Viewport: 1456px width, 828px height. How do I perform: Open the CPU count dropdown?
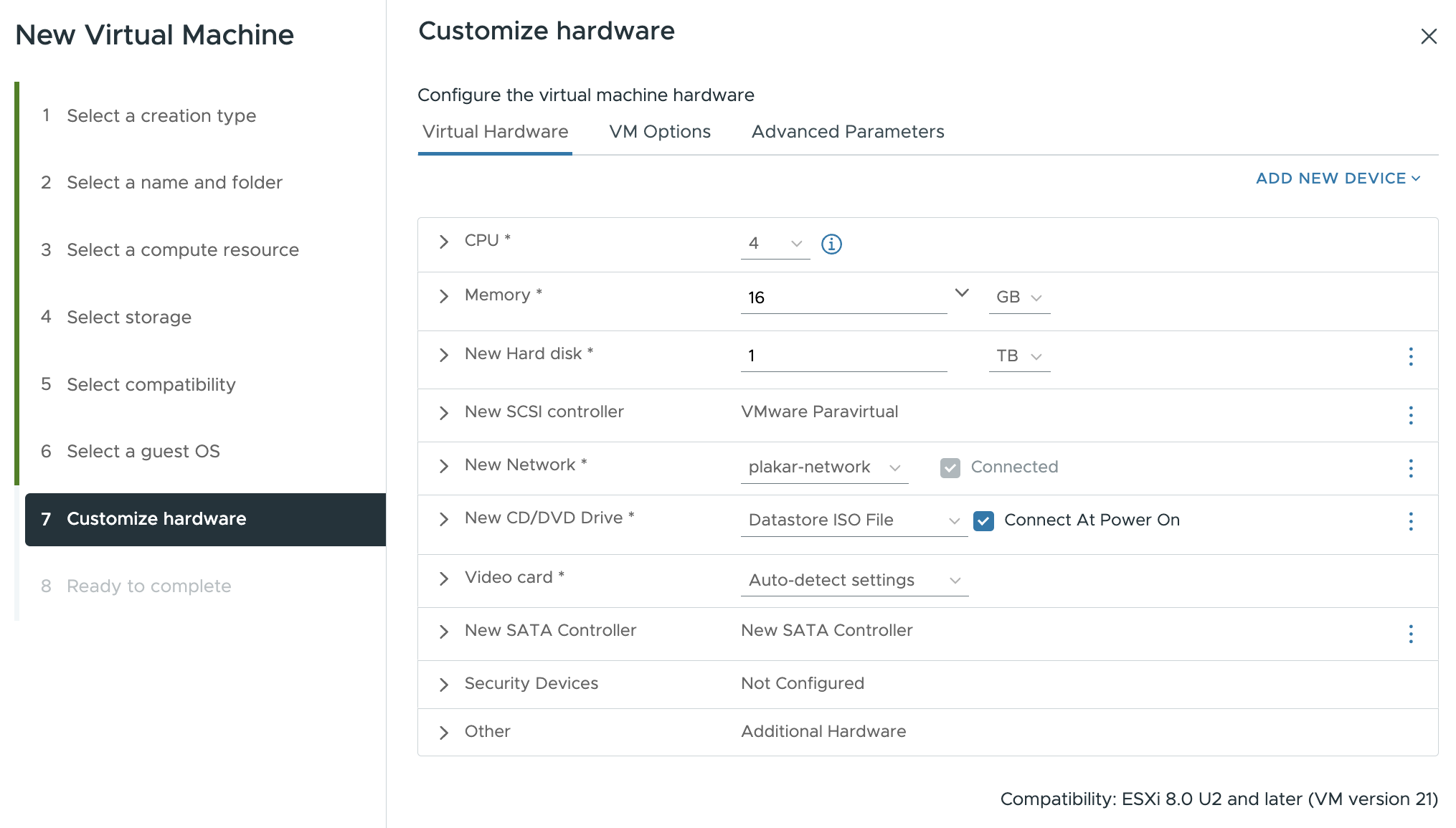775,244
